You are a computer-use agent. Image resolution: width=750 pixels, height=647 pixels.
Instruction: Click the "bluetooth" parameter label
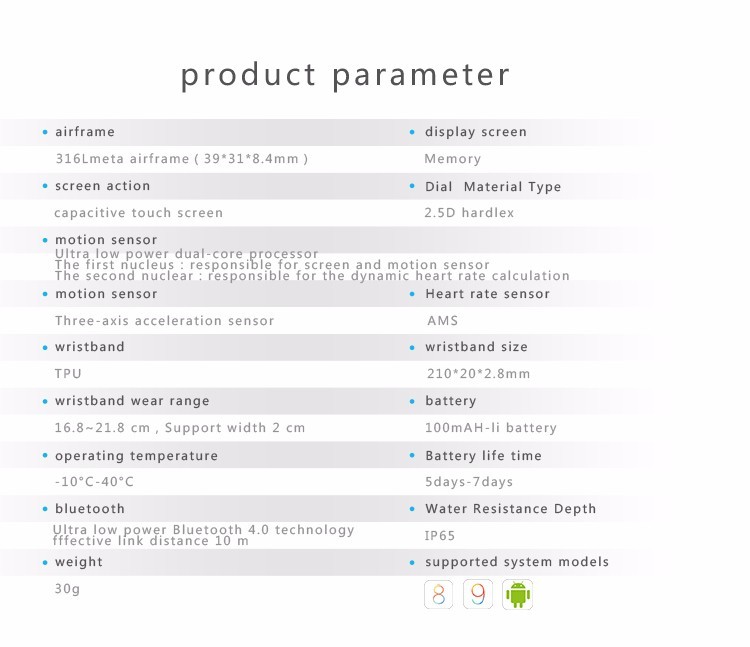point(90,509)
